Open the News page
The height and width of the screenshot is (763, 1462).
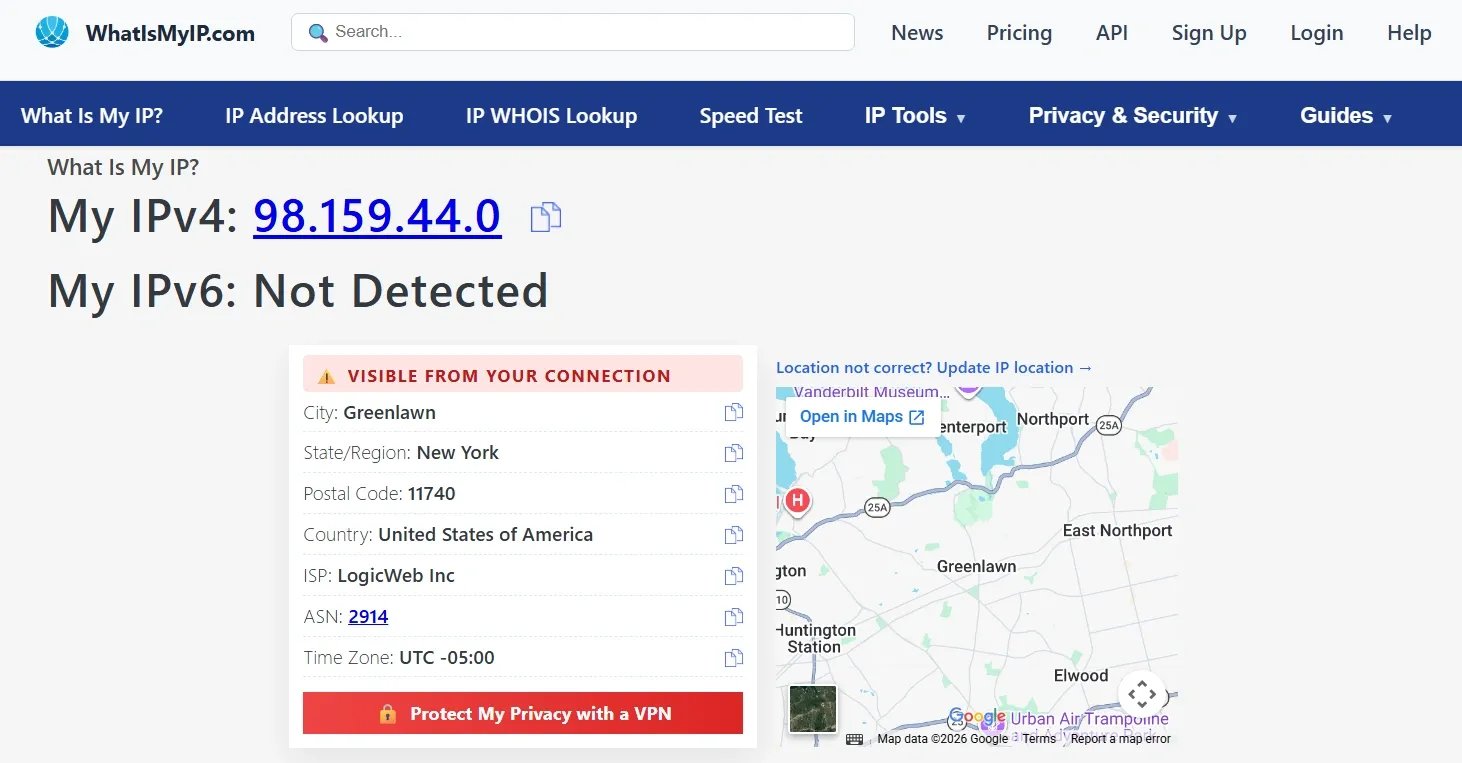[917, 33]
